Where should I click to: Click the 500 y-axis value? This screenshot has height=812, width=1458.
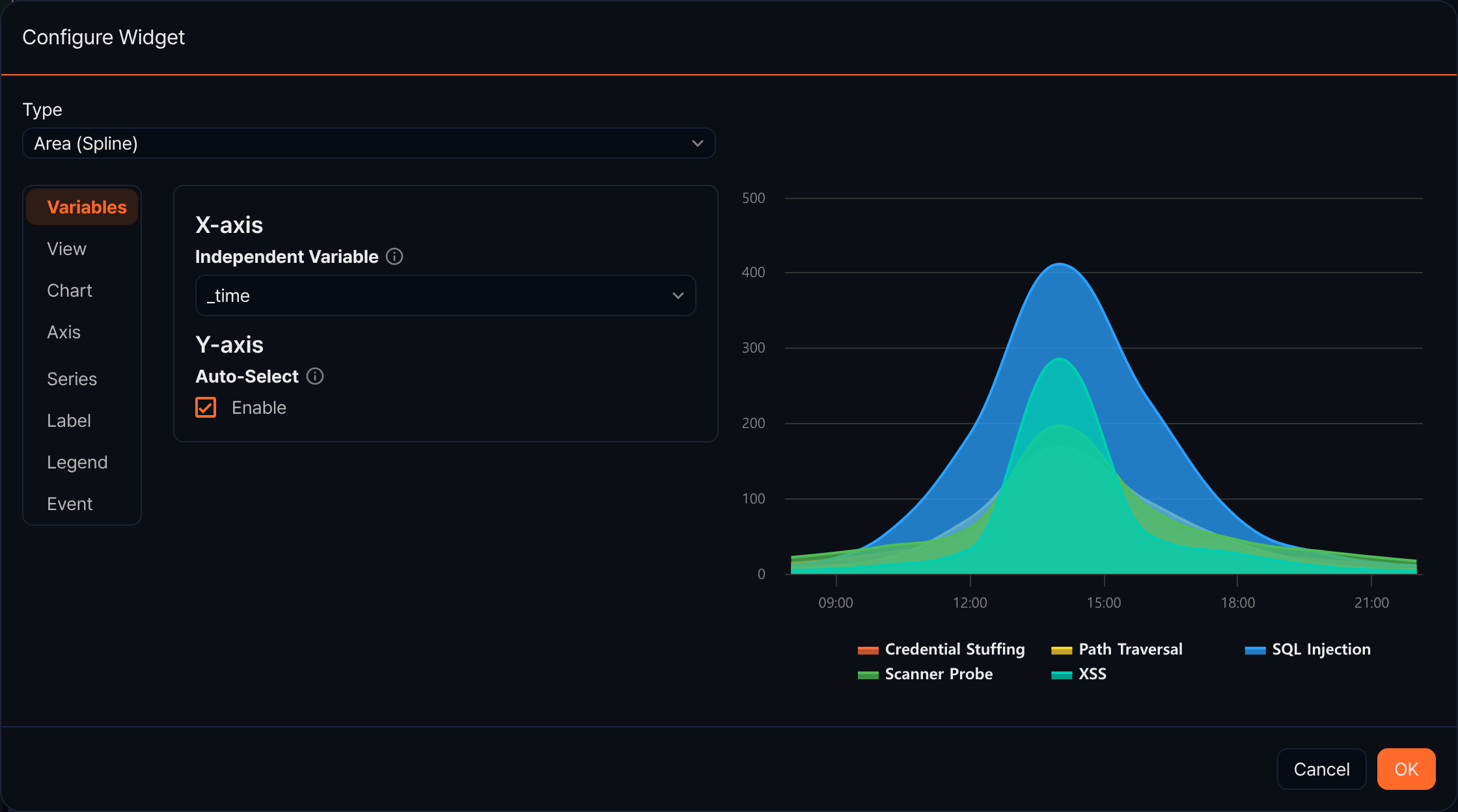754,198
